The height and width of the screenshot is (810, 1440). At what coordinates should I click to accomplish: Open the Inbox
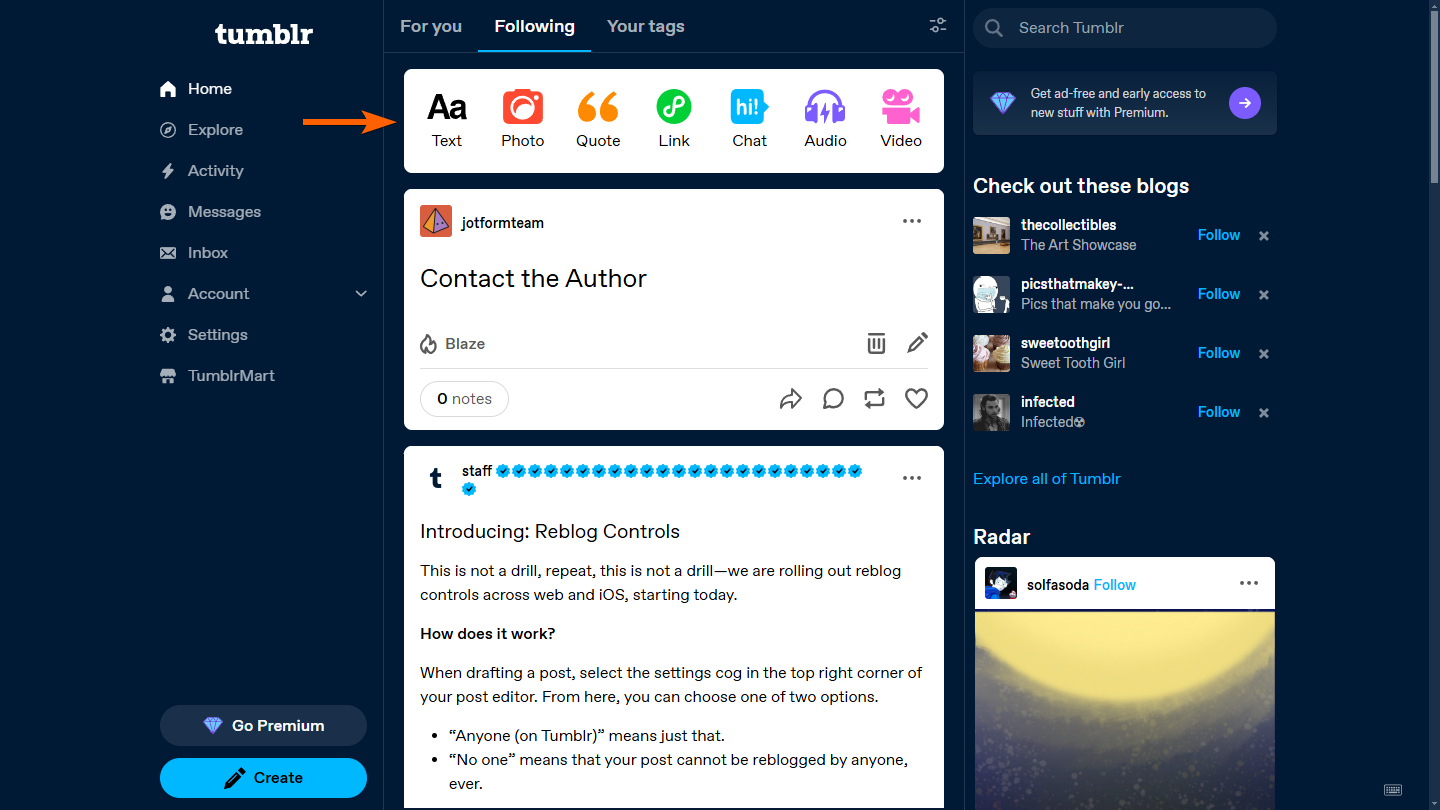194,253
